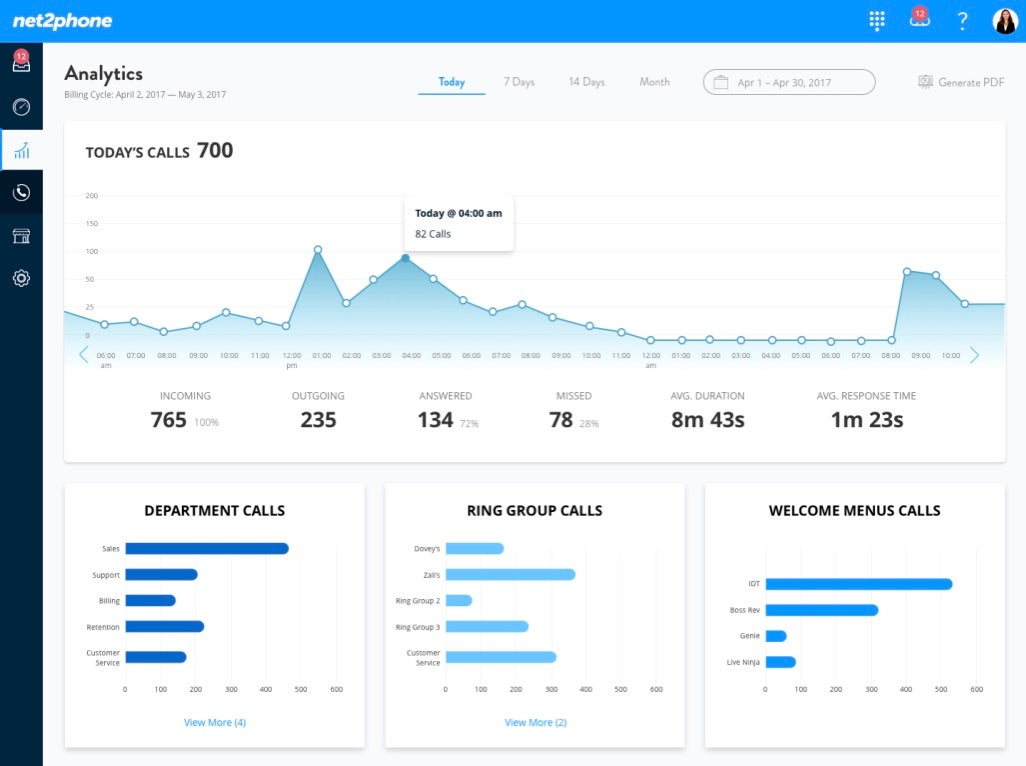This screenshot has height=766, width=1026.
Task: Open the dial pad in the top bar
Action: coord(877,20)
